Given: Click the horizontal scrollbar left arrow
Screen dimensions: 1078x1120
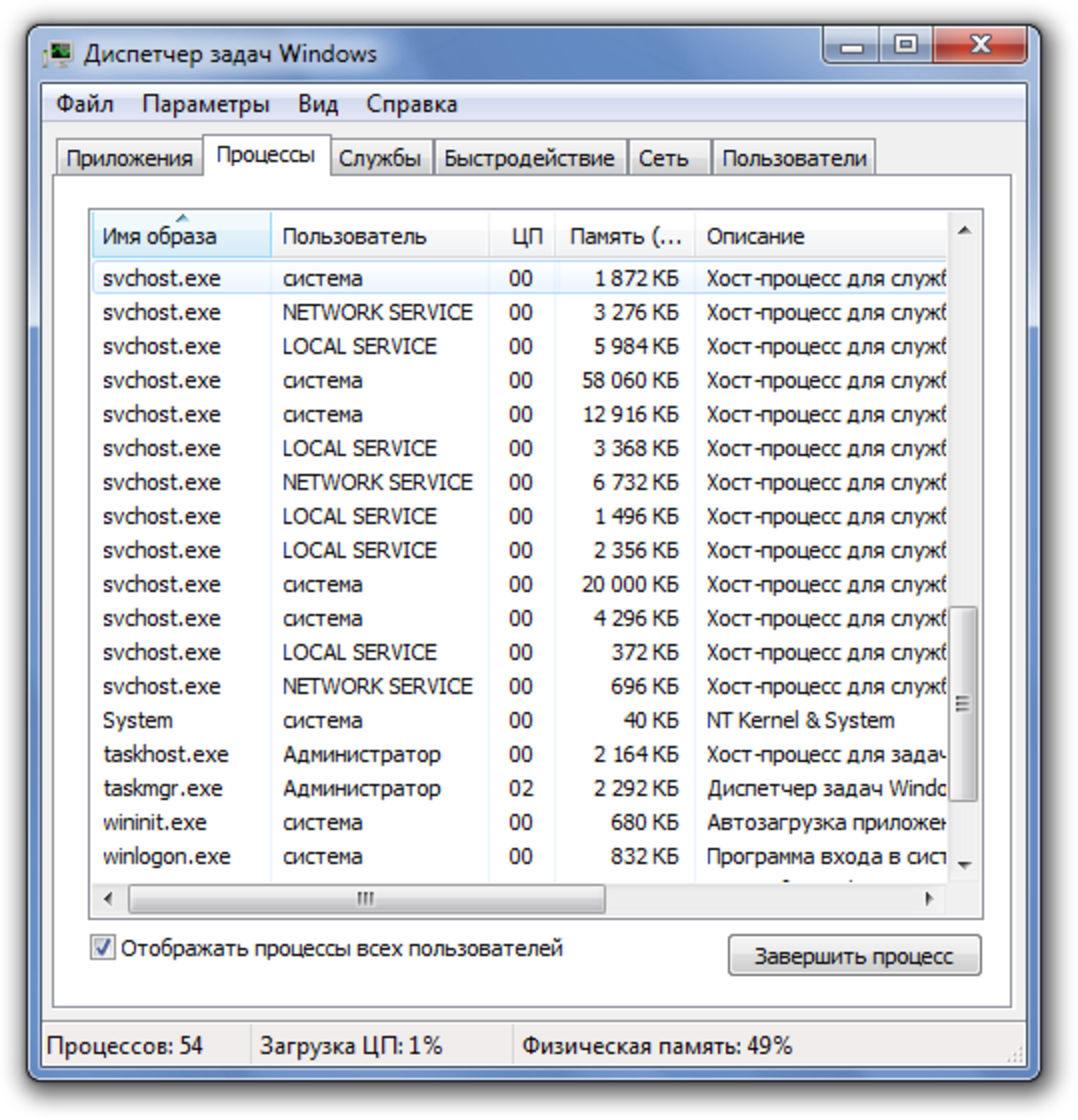Looking at the screenshot, I should [108, 899].
